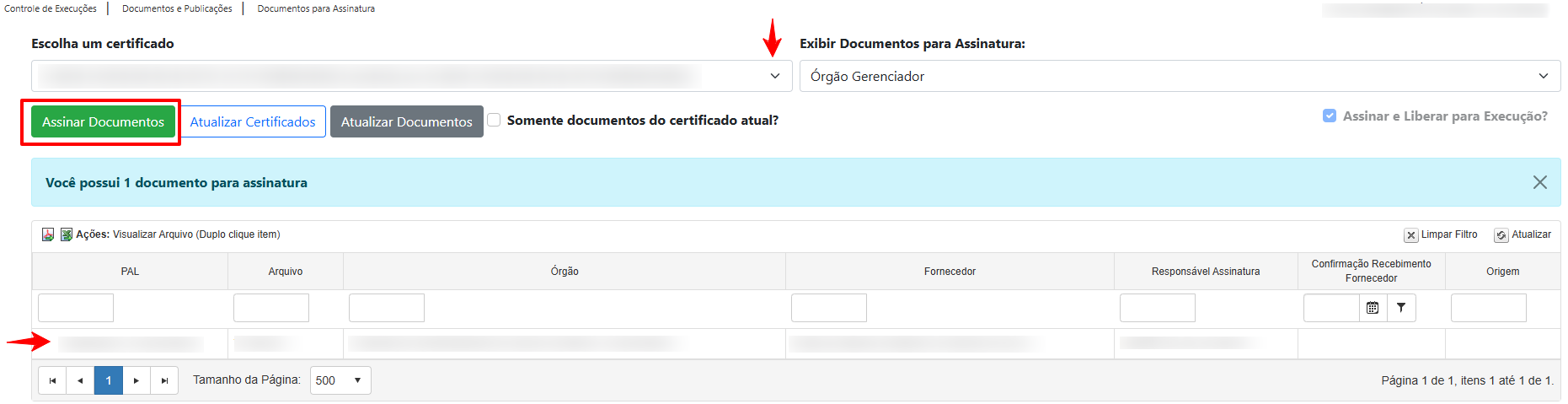Close the document signature alert banner
This screenshot has height=404, width=1568.
tap(1539, 182)
